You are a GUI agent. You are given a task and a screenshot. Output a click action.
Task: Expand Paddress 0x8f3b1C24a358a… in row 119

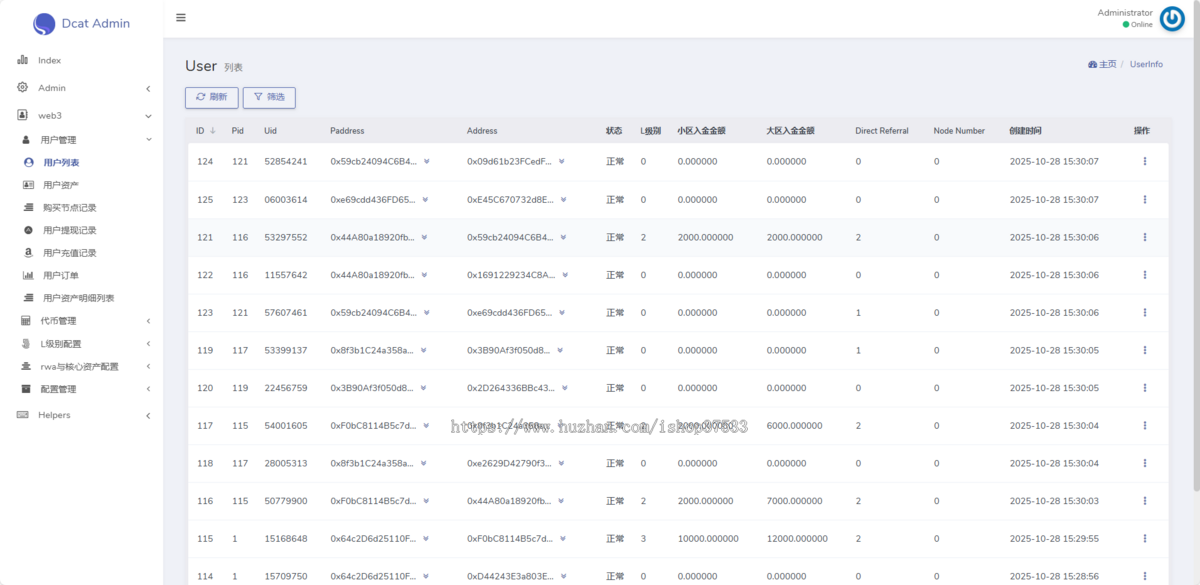(425, 350)
